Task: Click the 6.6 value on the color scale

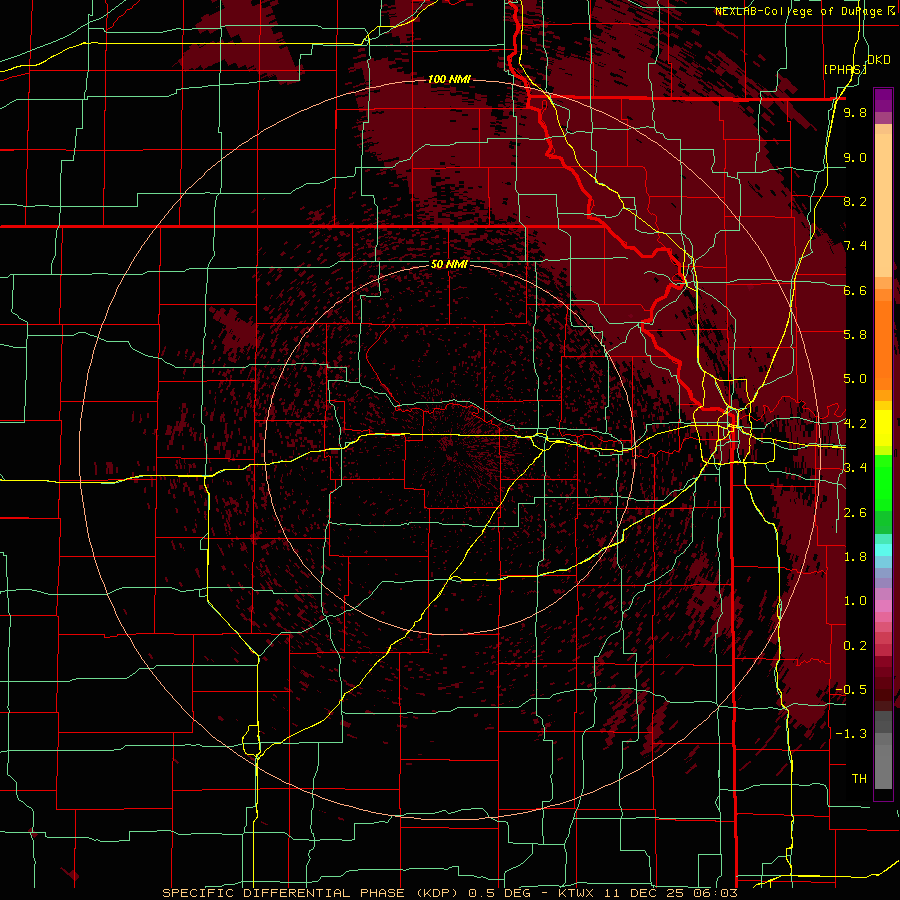Action: 855,290
